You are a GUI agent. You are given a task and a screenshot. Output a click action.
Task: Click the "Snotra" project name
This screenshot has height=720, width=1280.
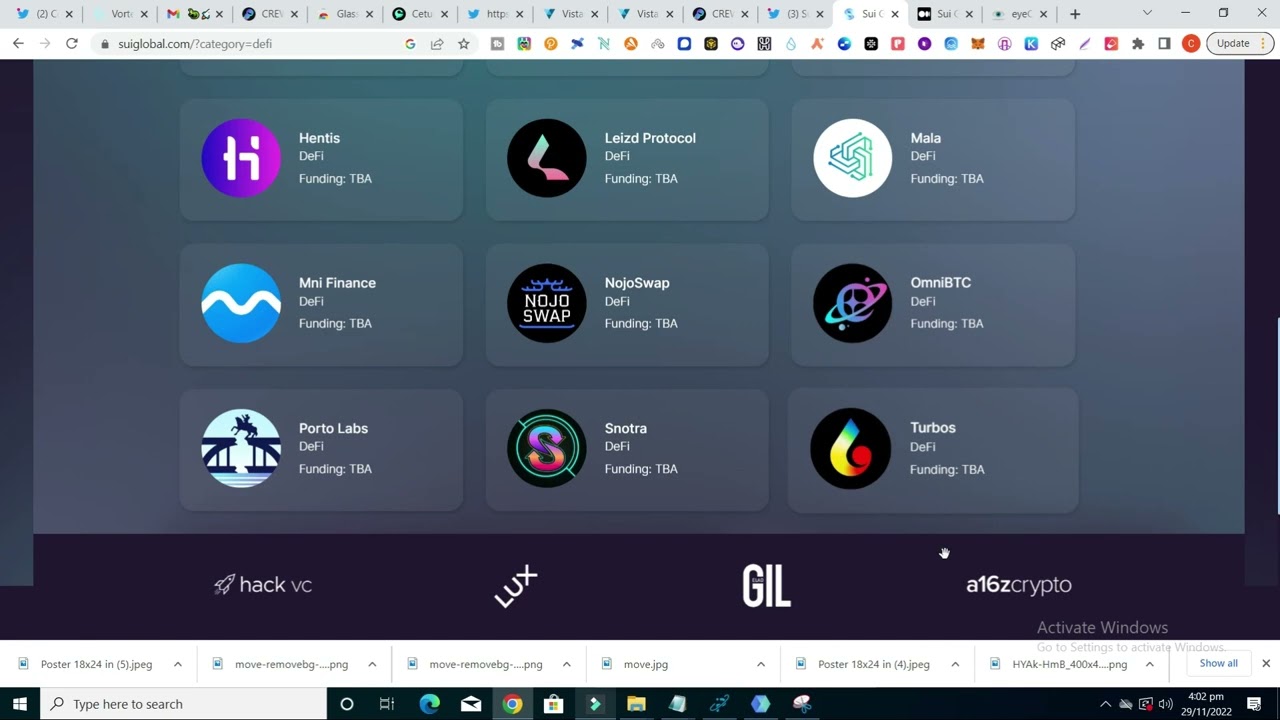pyautogui.click(x=626, y=428)
